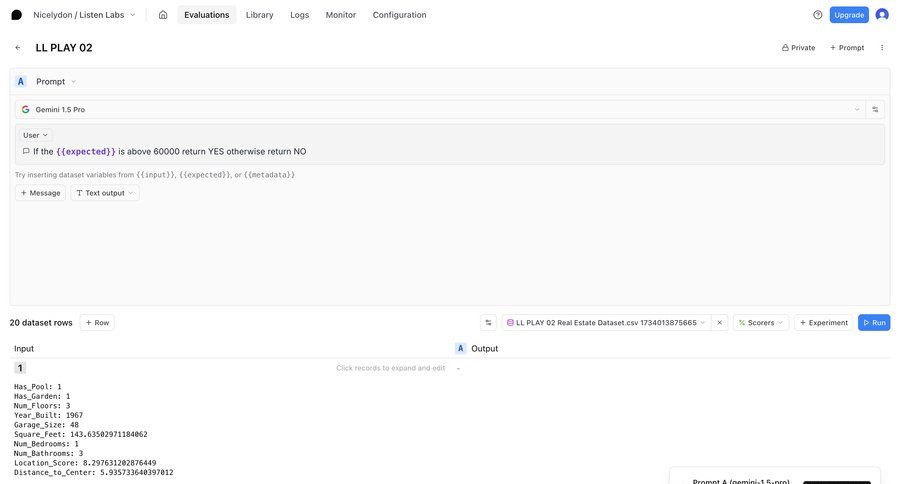Open the three-dot more options menu
The width and height of the screenshot is (900, 484).
pyautogui.click(x=882, y=48)
